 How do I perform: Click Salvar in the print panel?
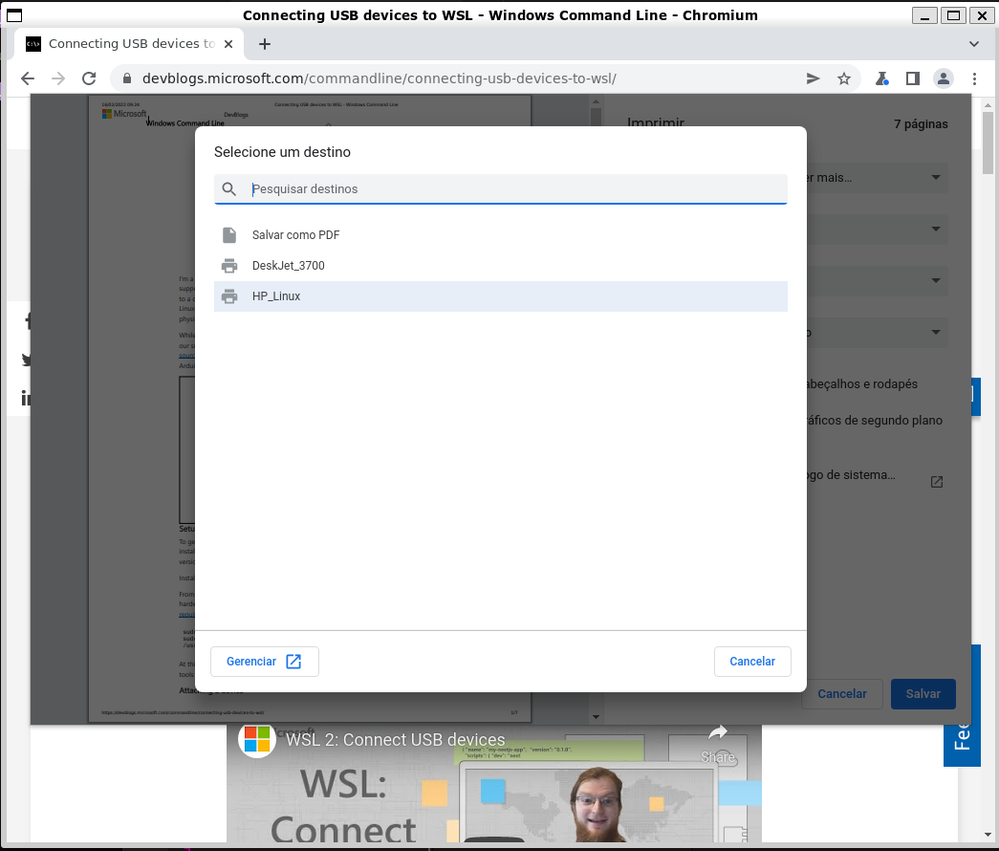[923, 694]
